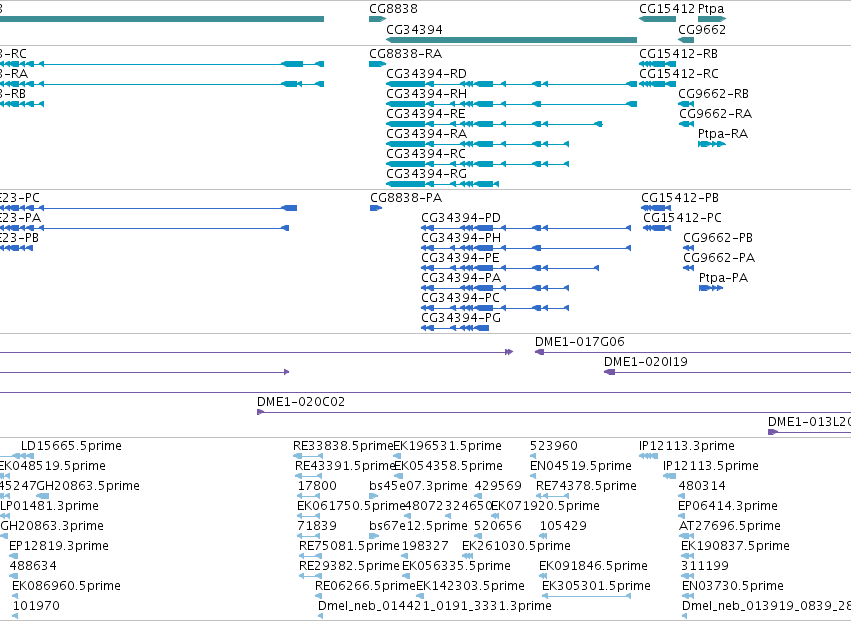This screenshot has width=851, height=621.
Task: Select protein CG34394-PH
Action: 461,238
